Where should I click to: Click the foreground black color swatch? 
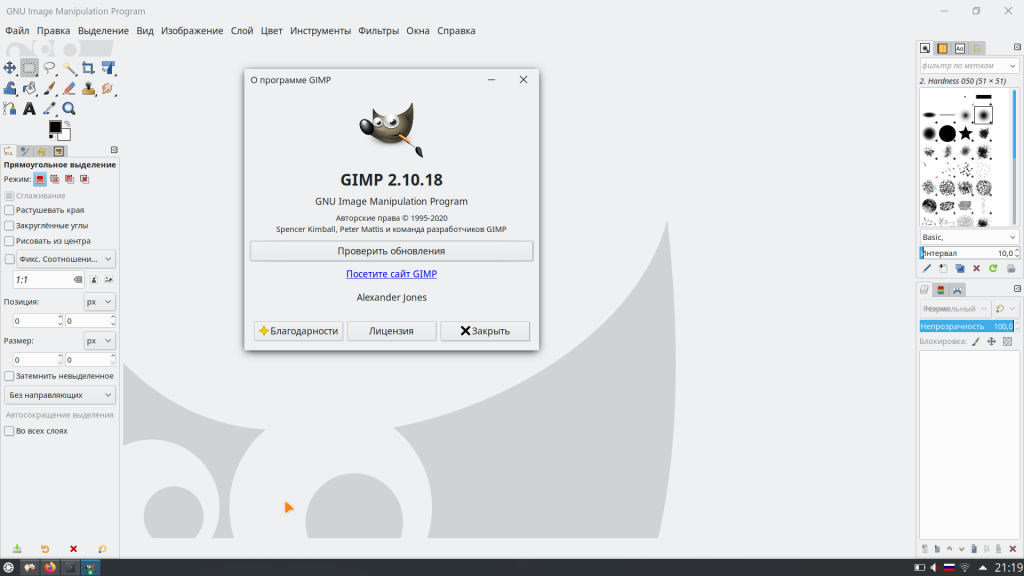(x=55, y=127)
